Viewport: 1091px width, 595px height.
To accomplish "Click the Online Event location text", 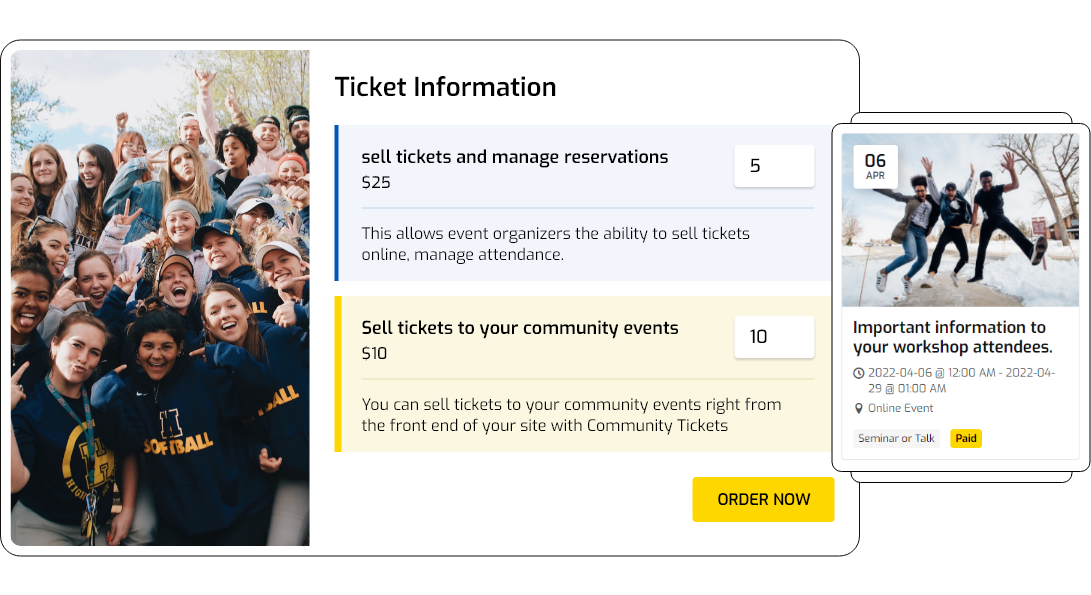I will pyautogui.click(x=900, y=408).
